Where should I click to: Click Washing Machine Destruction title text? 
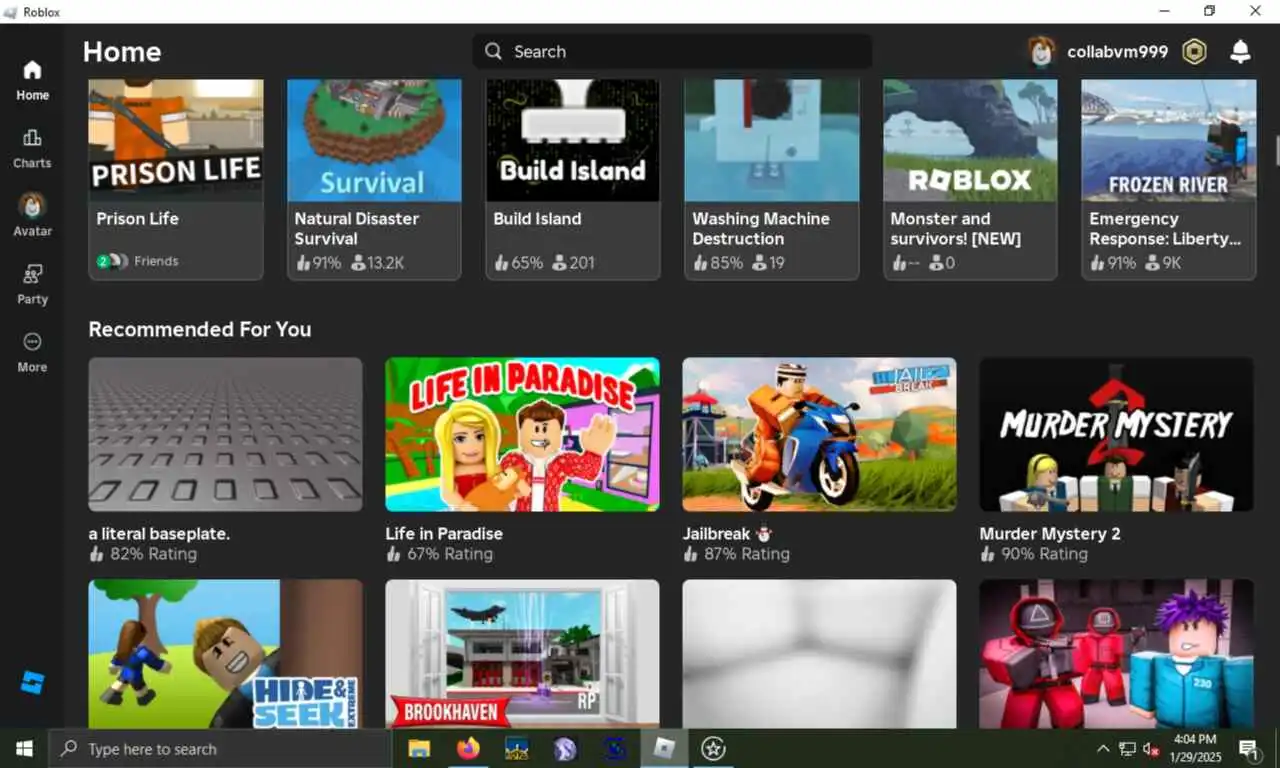point(761,228)
